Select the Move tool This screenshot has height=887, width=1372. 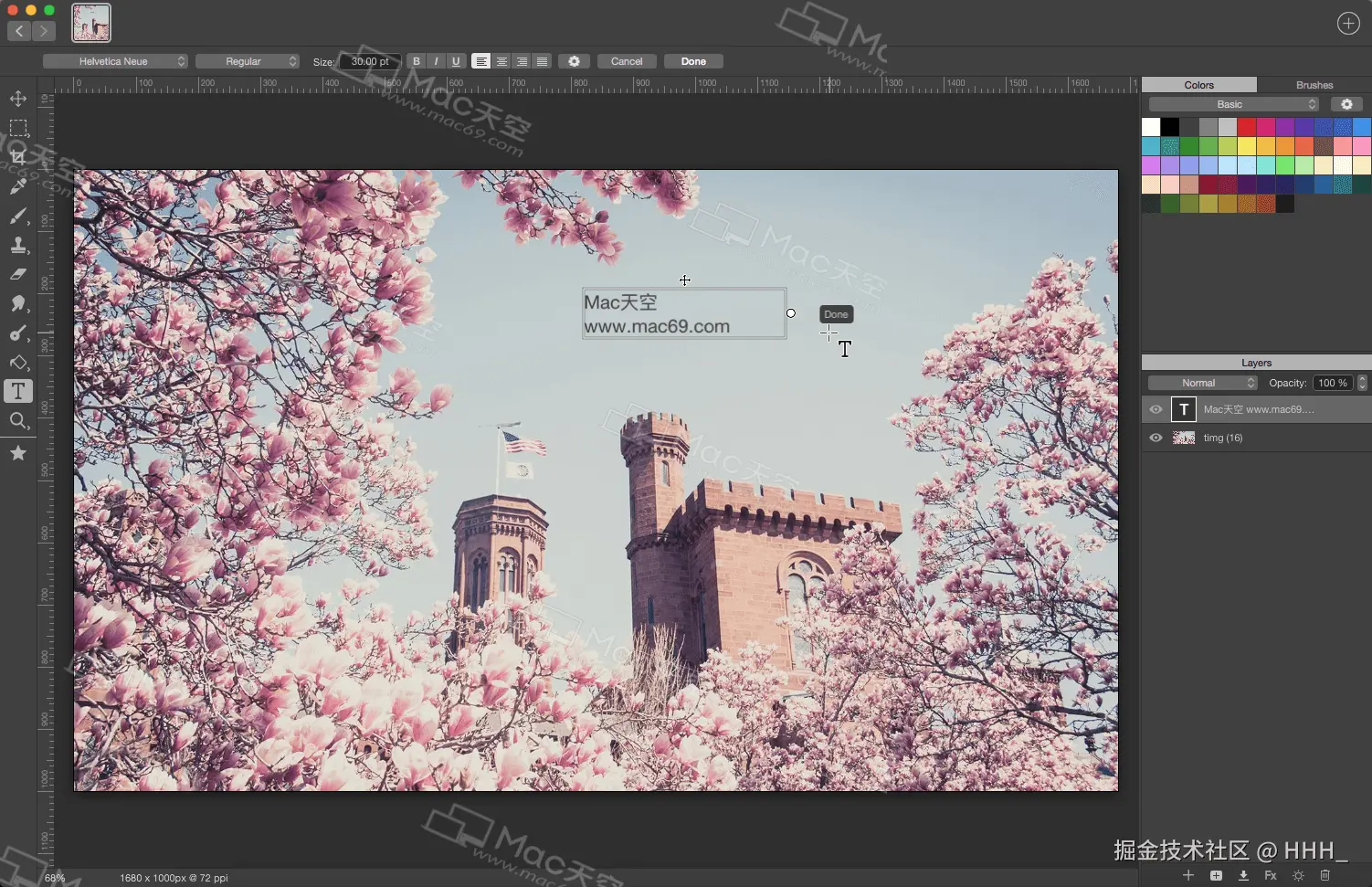(18, 98)
